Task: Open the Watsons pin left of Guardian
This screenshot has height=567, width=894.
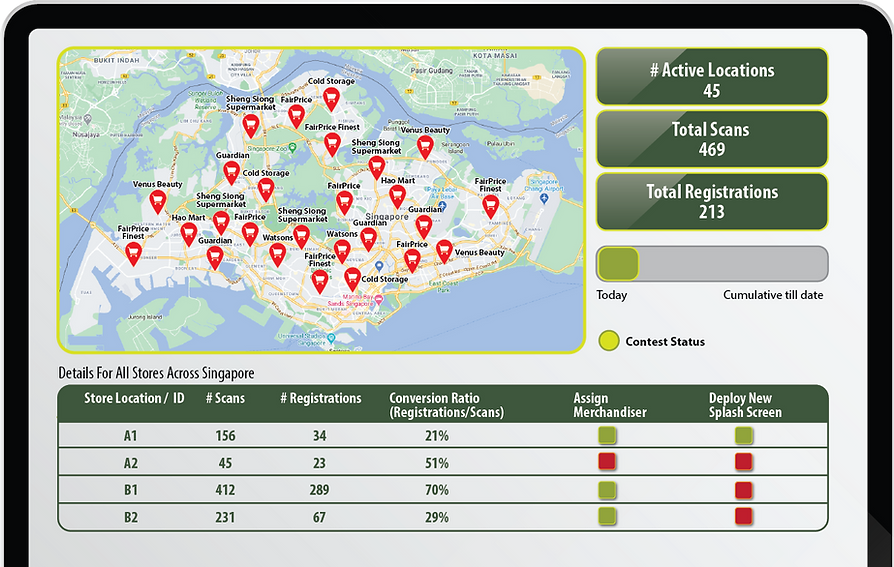Action: pyautogui.click(x=342, y=252)
